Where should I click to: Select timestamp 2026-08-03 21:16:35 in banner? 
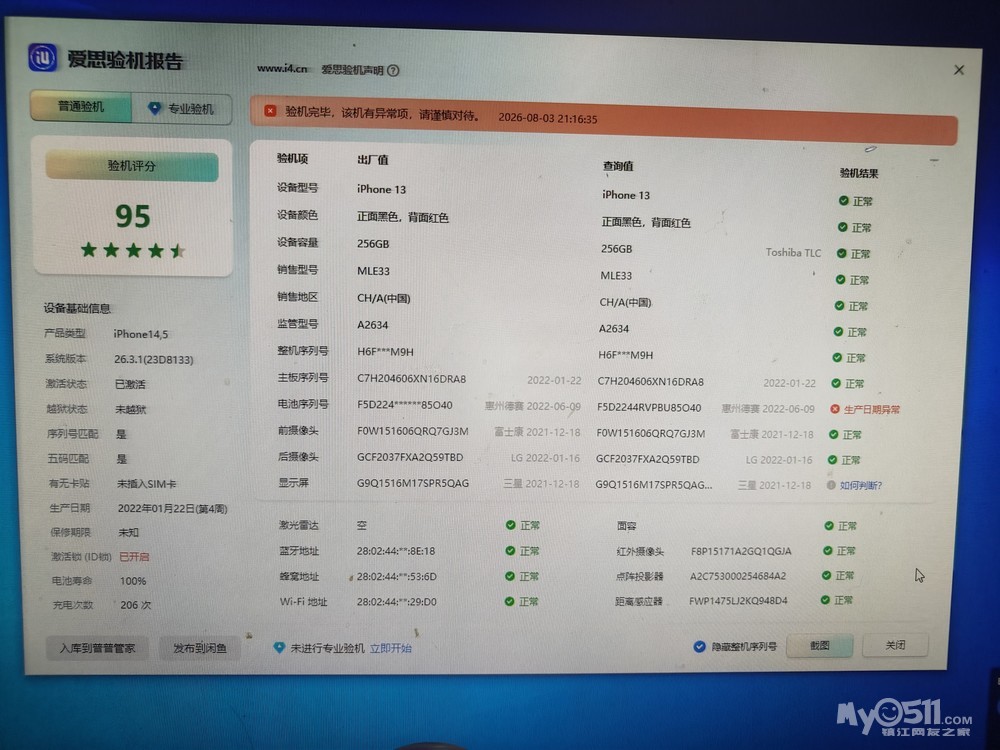pos(547,118)
